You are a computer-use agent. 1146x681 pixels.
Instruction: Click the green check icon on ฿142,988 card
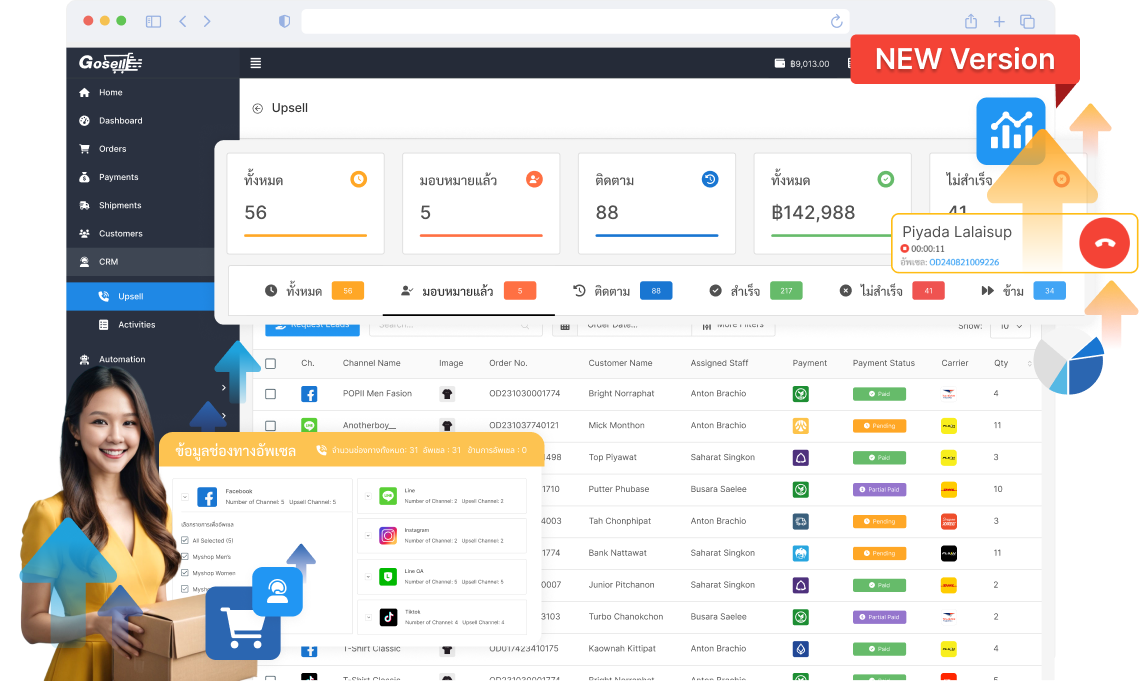885,179
